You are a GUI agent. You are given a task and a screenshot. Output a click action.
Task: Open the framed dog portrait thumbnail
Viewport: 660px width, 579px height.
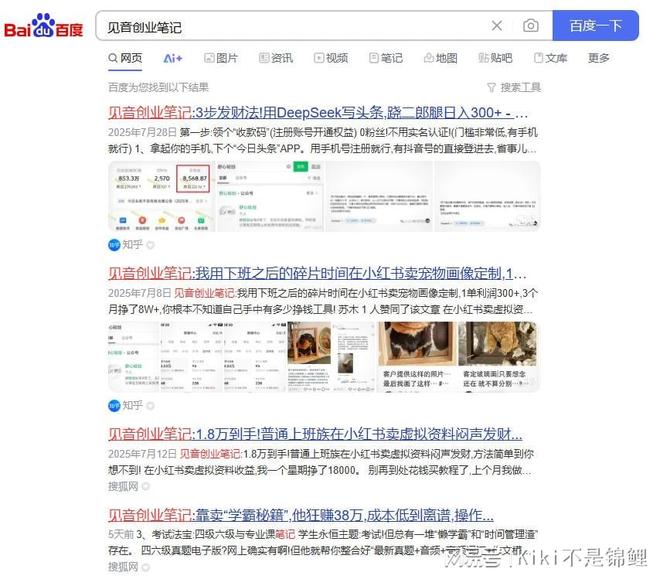pos(309,357)
